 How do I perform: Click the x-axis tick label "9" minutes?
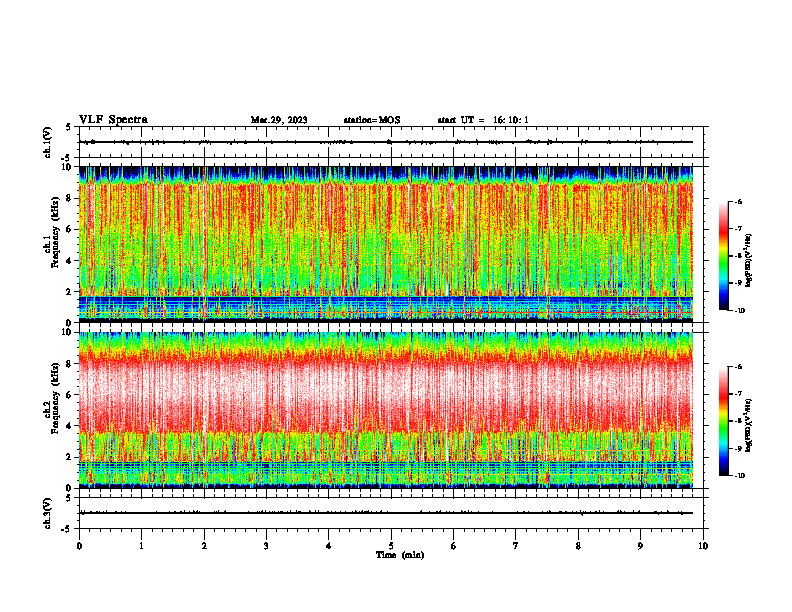click(640, 546)
